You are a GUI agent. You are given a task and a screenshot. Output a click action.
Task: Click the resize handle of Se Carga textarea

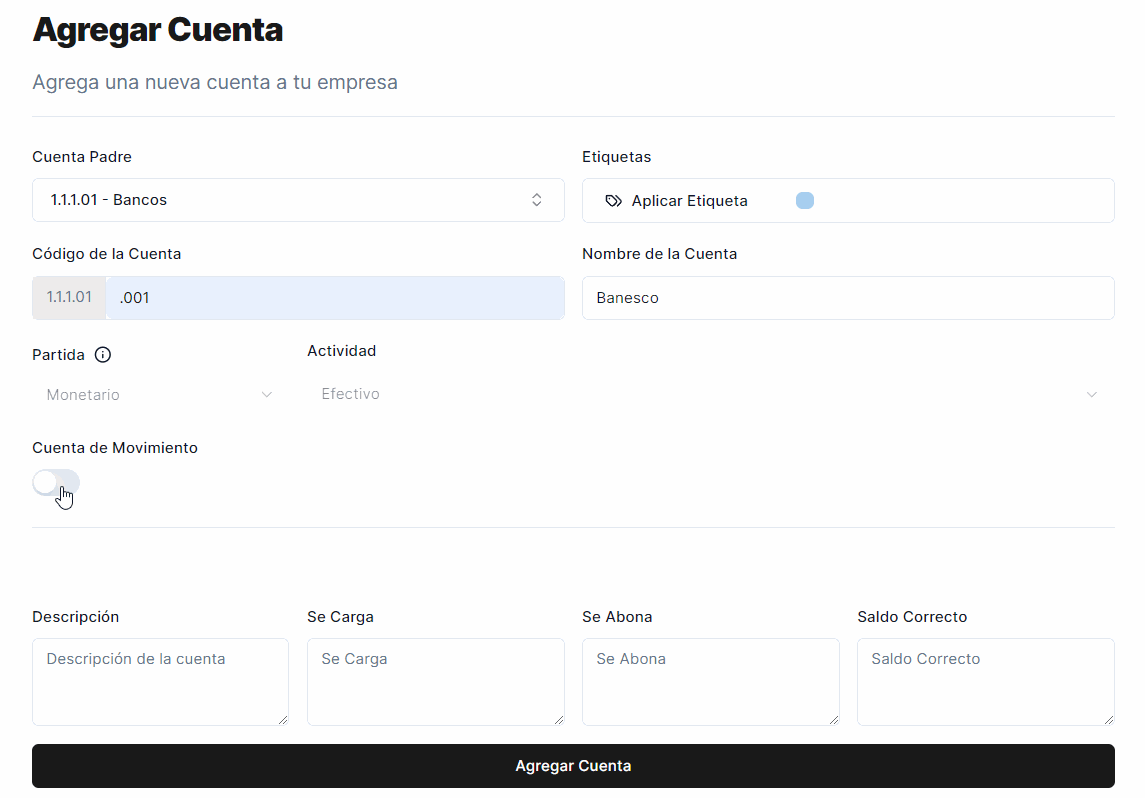(557, 719)
